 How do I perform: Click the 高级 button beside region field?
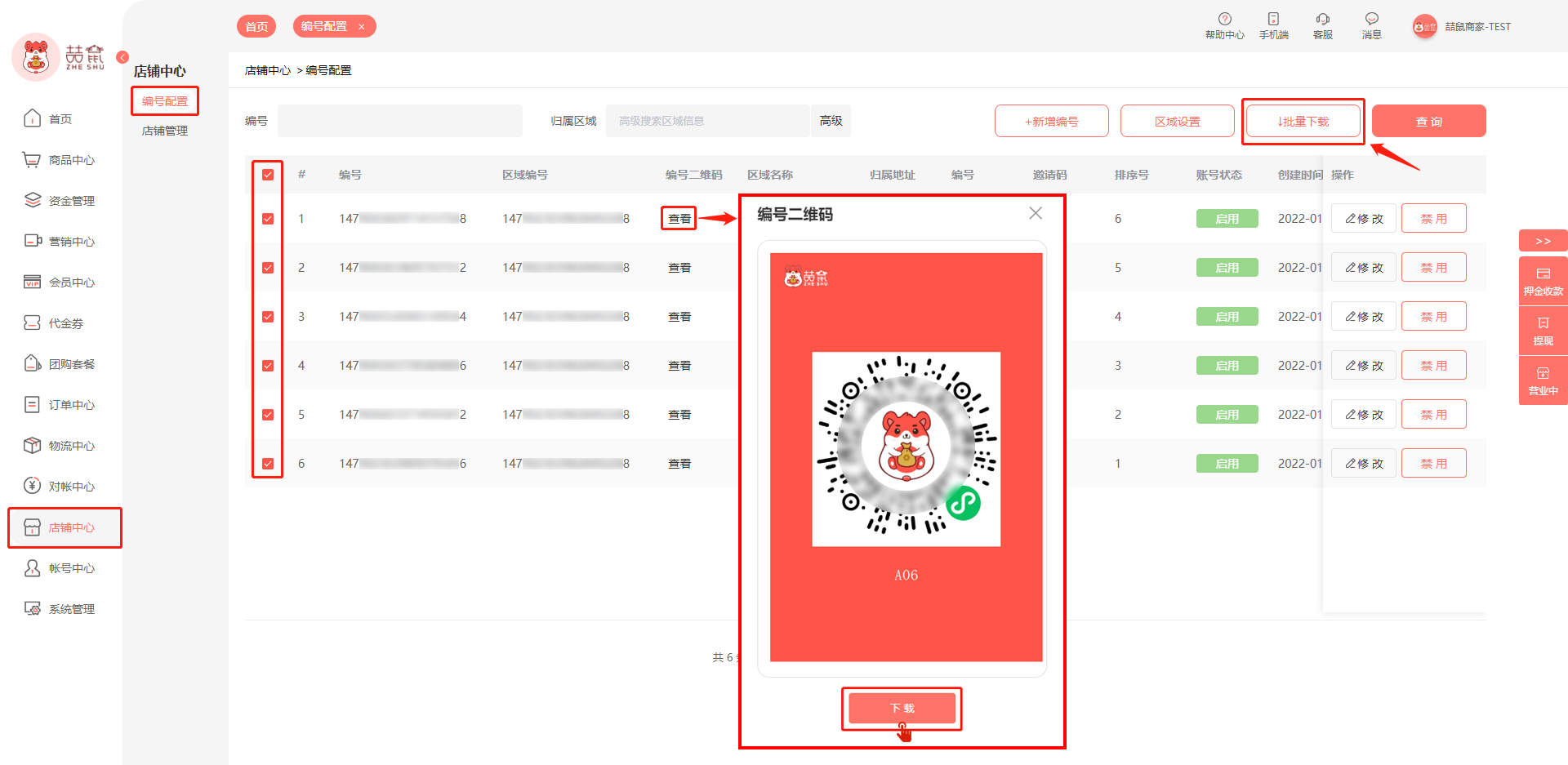[831, 121]
